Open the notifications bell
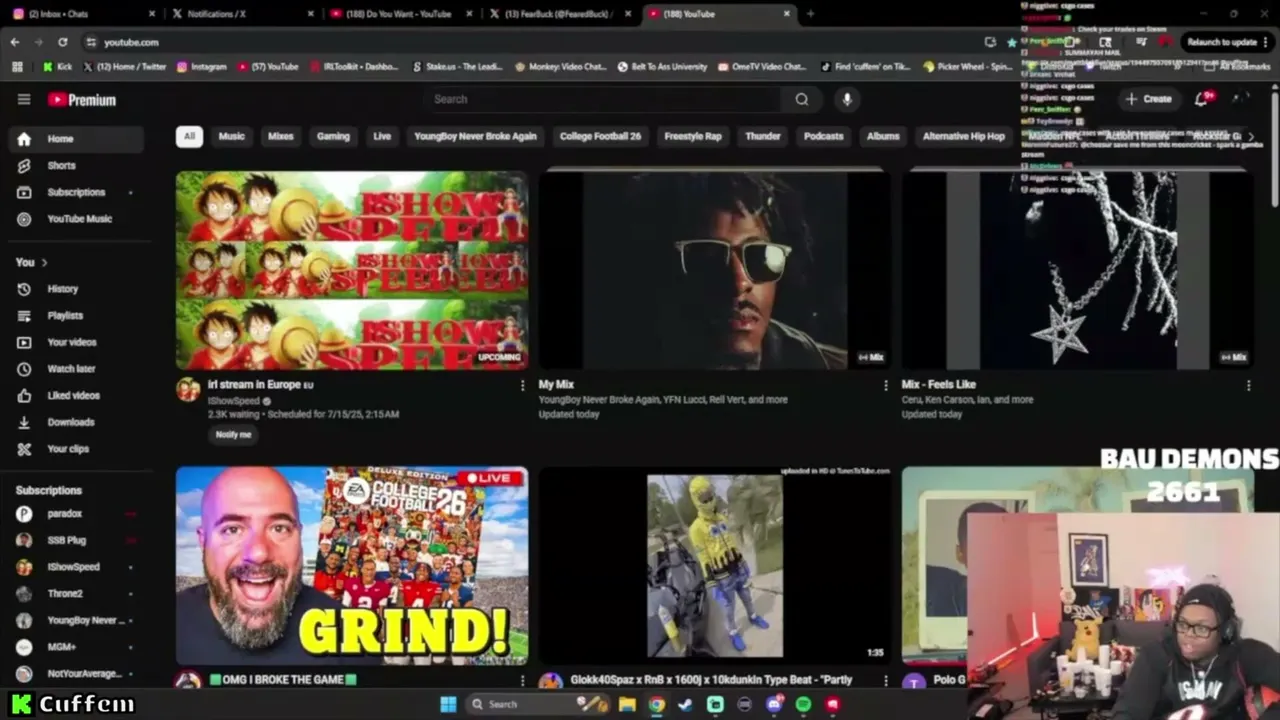This screenshot has width=1280, height=720. point(1203,99)
